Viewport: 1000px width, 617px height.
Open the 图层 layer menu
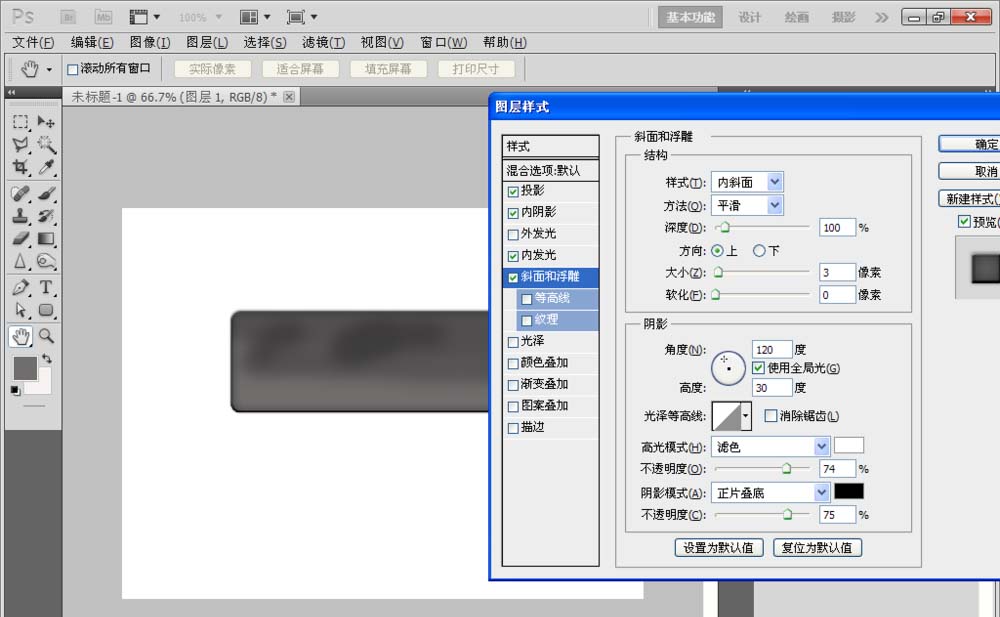207,42
